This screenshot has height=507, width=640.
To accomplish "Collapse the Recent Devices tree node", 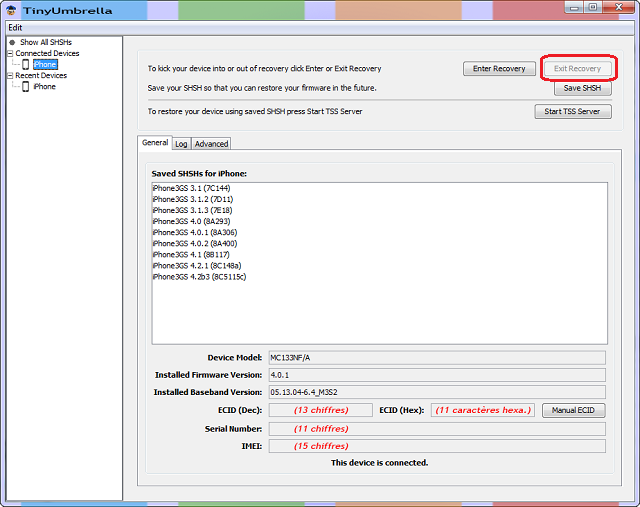I will point(10,76).
